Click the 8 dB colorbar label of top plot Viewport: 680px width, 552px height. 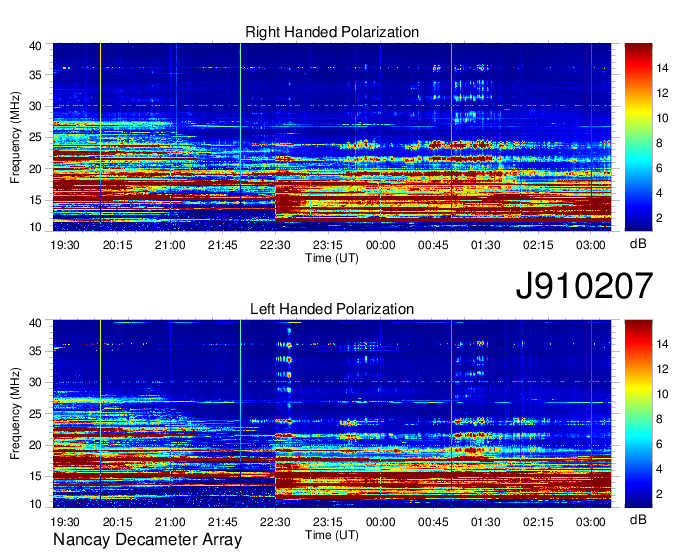(x=660, y=143)
